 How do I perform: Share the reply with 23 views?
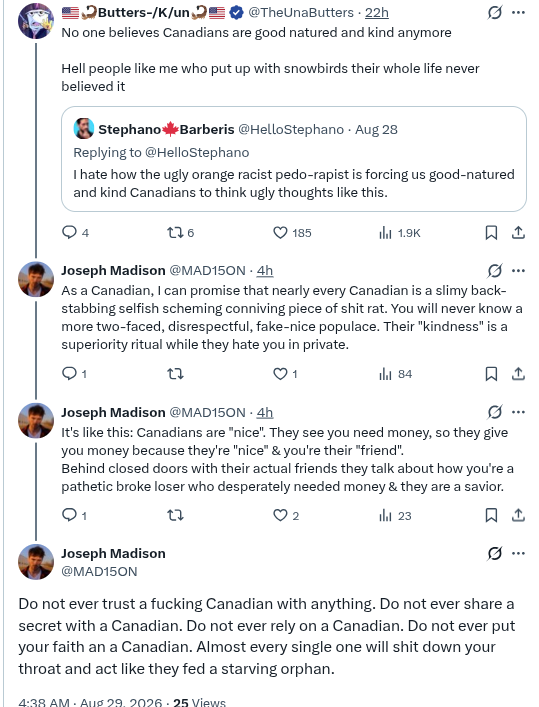tap(518, 515)
